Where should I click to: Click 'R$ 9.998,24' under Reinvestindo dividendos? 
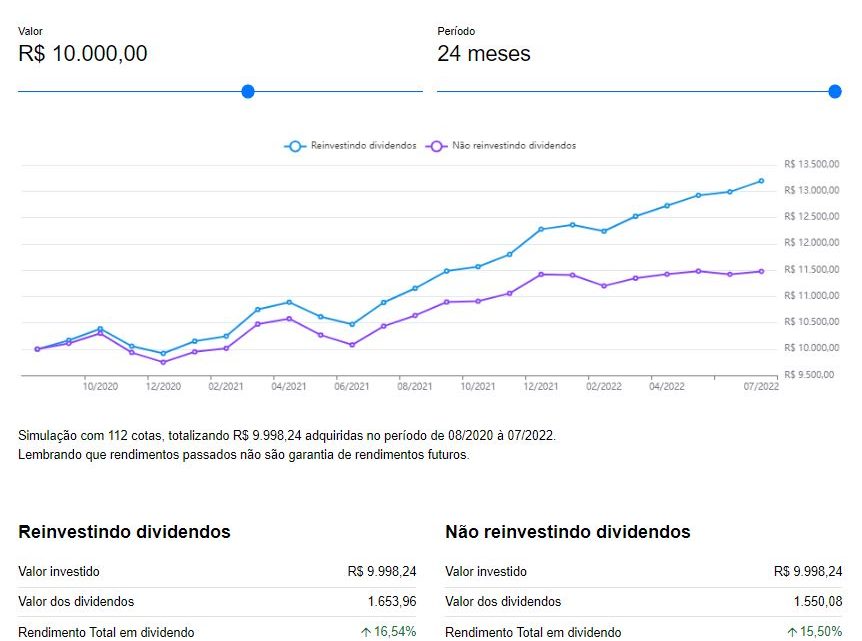tap(382, 572)
